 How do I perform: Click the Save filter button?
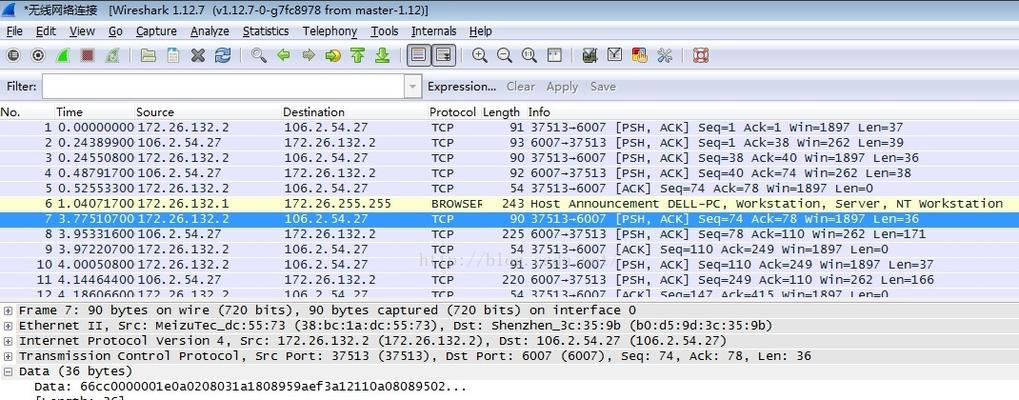pyautogui.click(x=603, y=86)
